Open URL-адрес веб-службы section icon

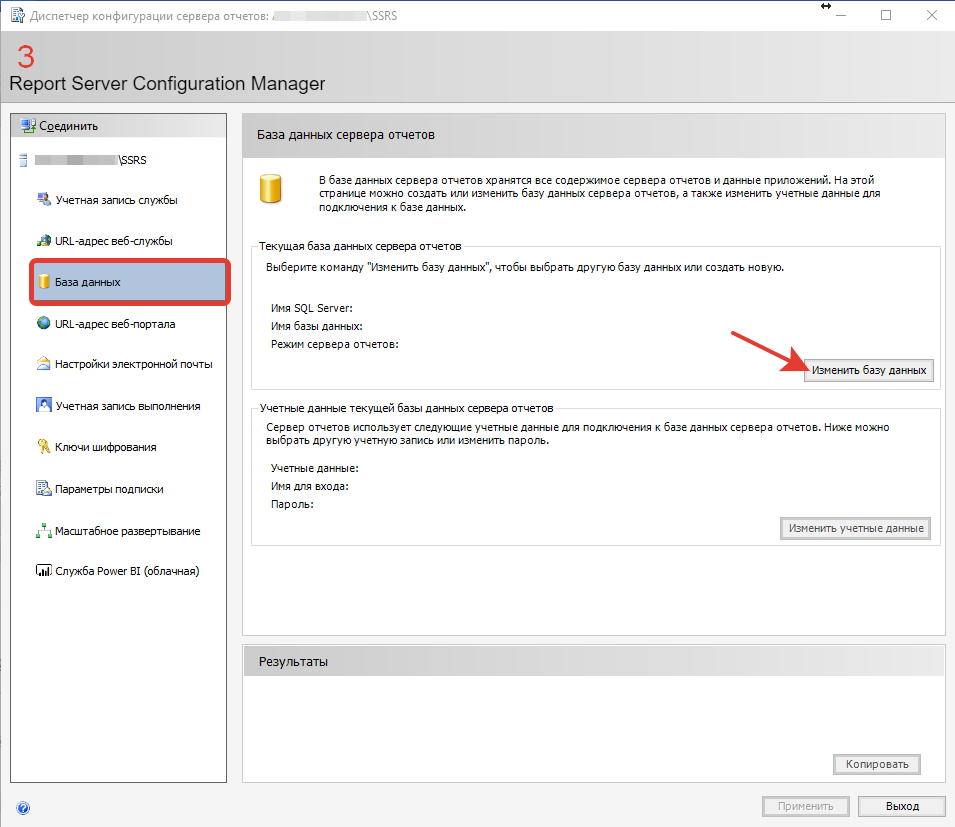pyautogui.click(x=44, y=241)
